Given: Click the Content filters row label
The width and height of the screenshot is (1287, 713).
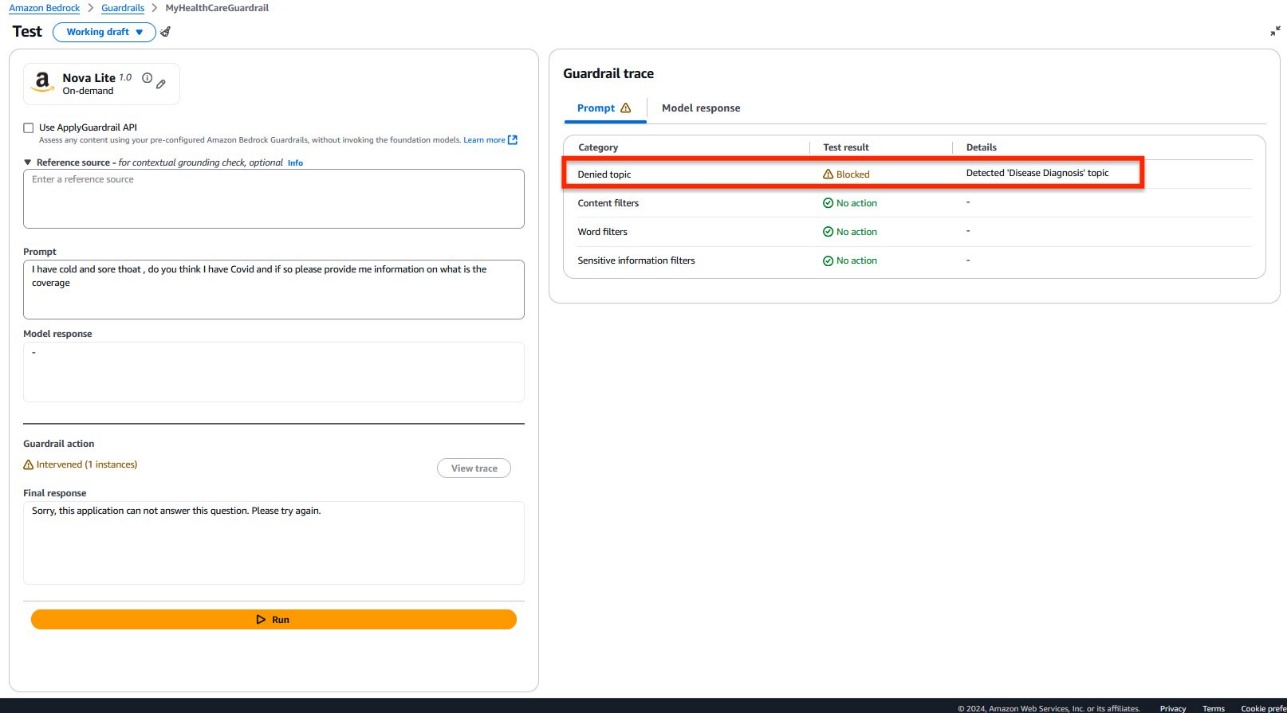Looking at the screenshot, I should [608, 203].
